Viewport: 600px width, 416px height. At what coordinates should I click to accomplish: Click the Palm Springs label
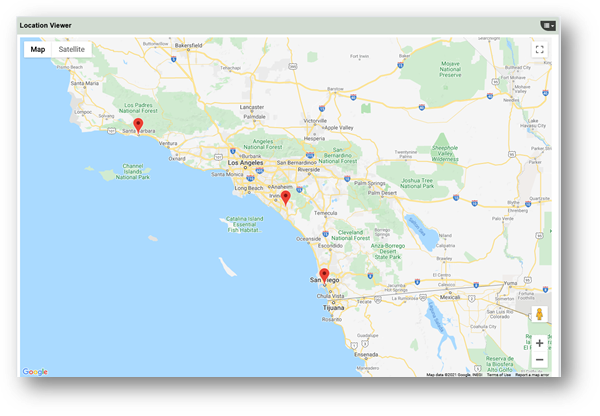coord(369,183)
